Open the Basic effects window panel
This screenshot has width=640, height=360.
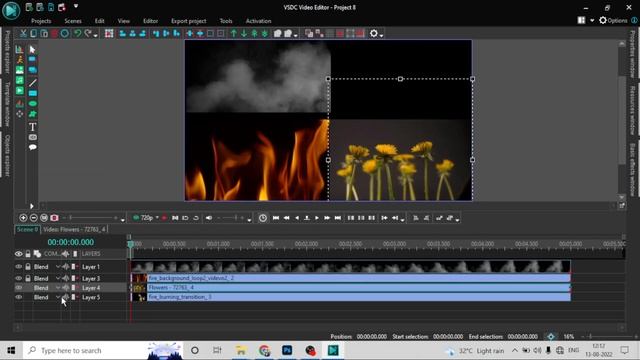[632, 170]
